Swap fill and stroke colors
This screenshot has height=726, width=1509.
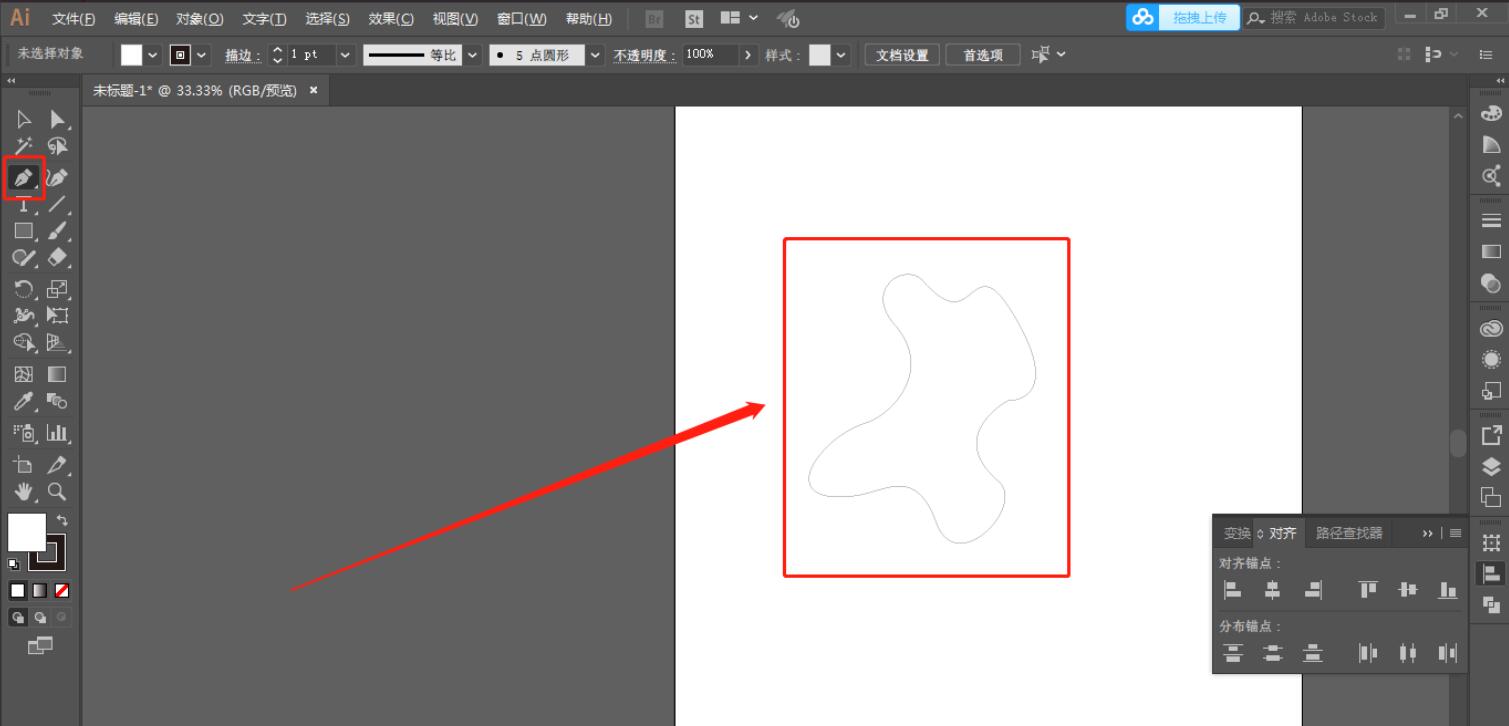click(62, 520)
